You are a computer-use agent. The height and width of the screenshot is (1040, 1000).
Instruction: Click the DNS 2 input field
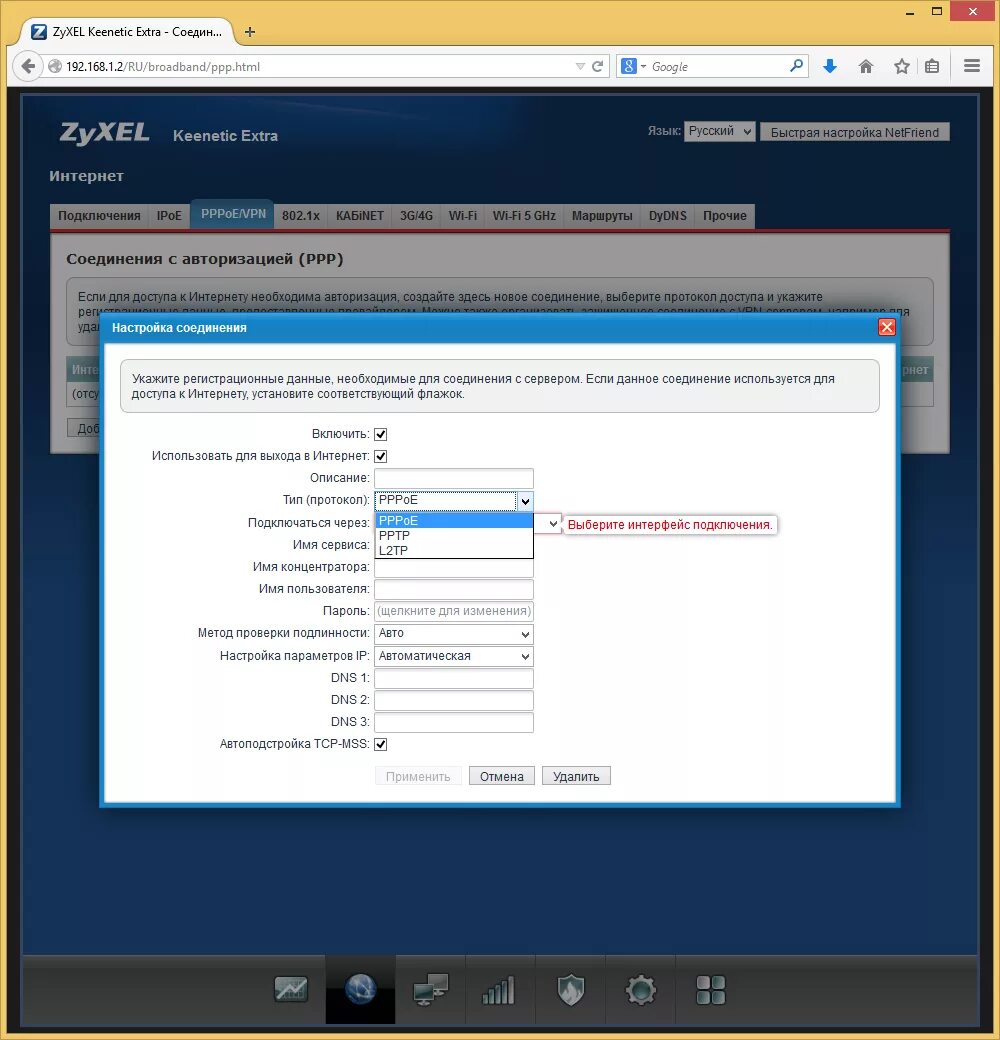pos(454,700)
